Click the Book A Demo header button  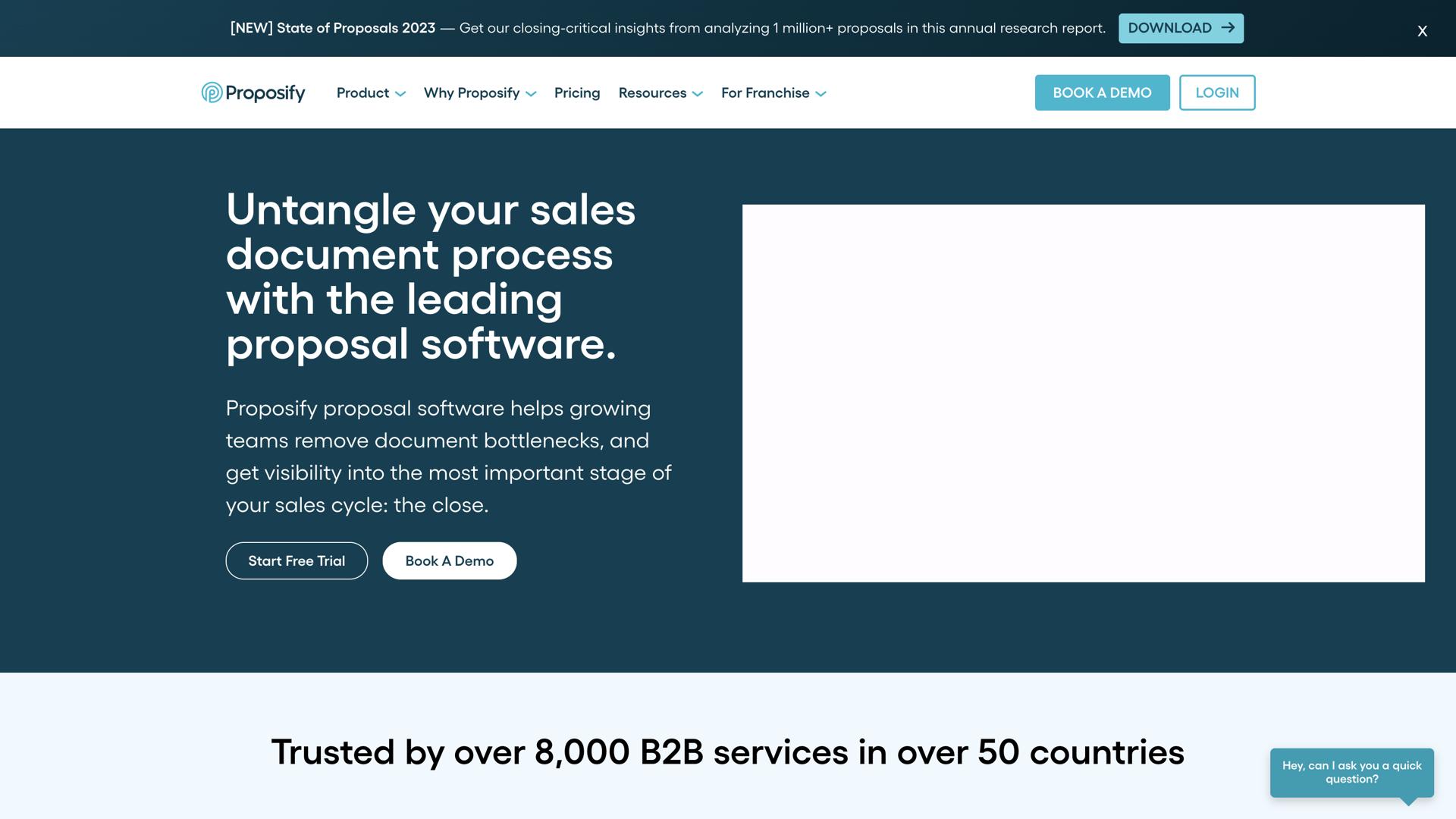[1101, 93]
